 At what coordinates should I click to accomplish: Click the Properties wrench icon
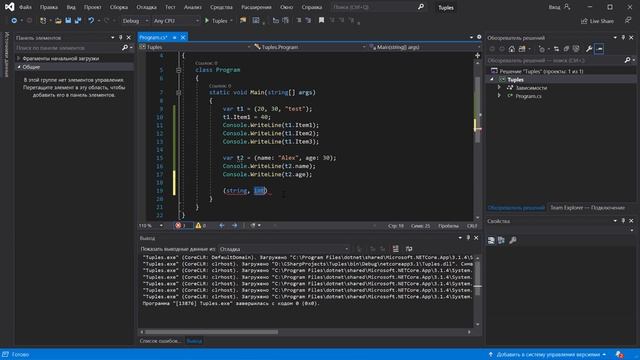pyautogui.click(x=589, y=49)
